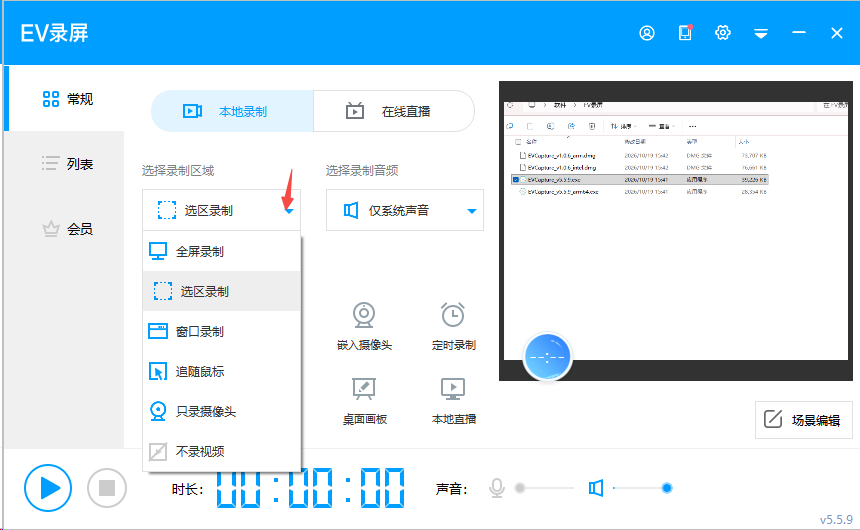Open the phone notification icon

[x=685, y=33]
